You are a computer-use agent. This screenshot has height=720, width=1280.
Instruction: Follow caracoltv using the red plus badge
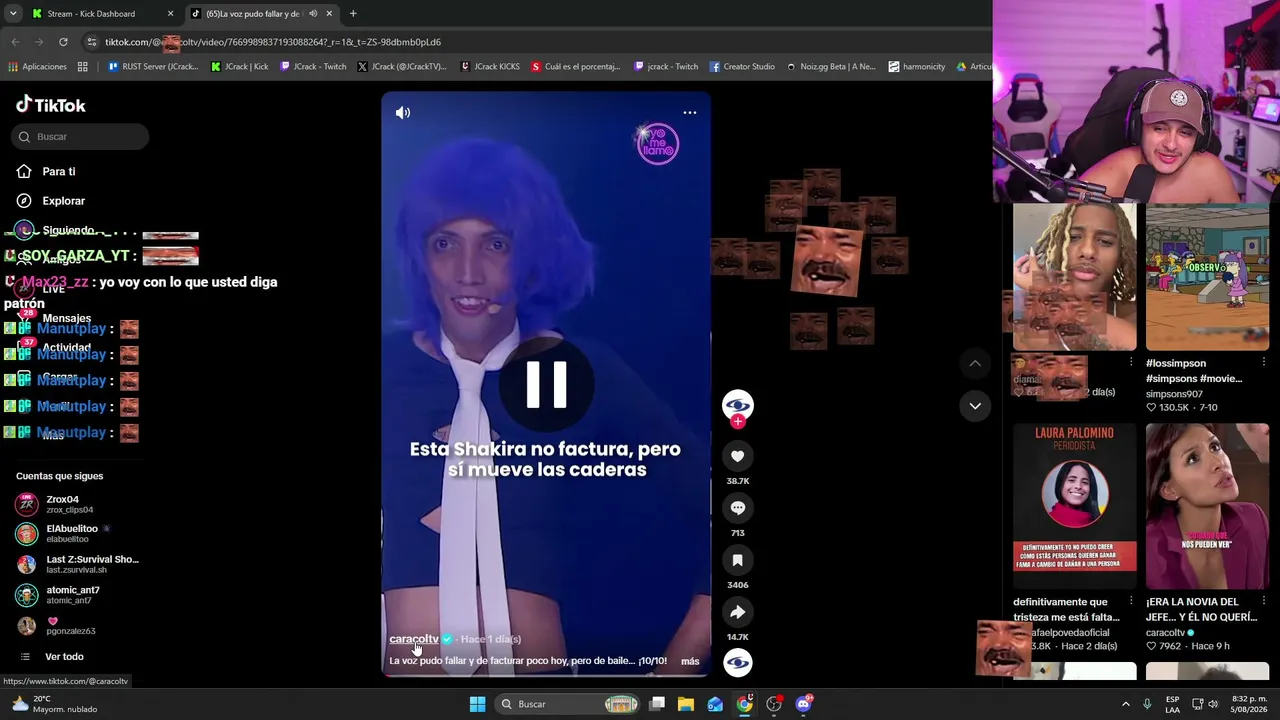738,422
